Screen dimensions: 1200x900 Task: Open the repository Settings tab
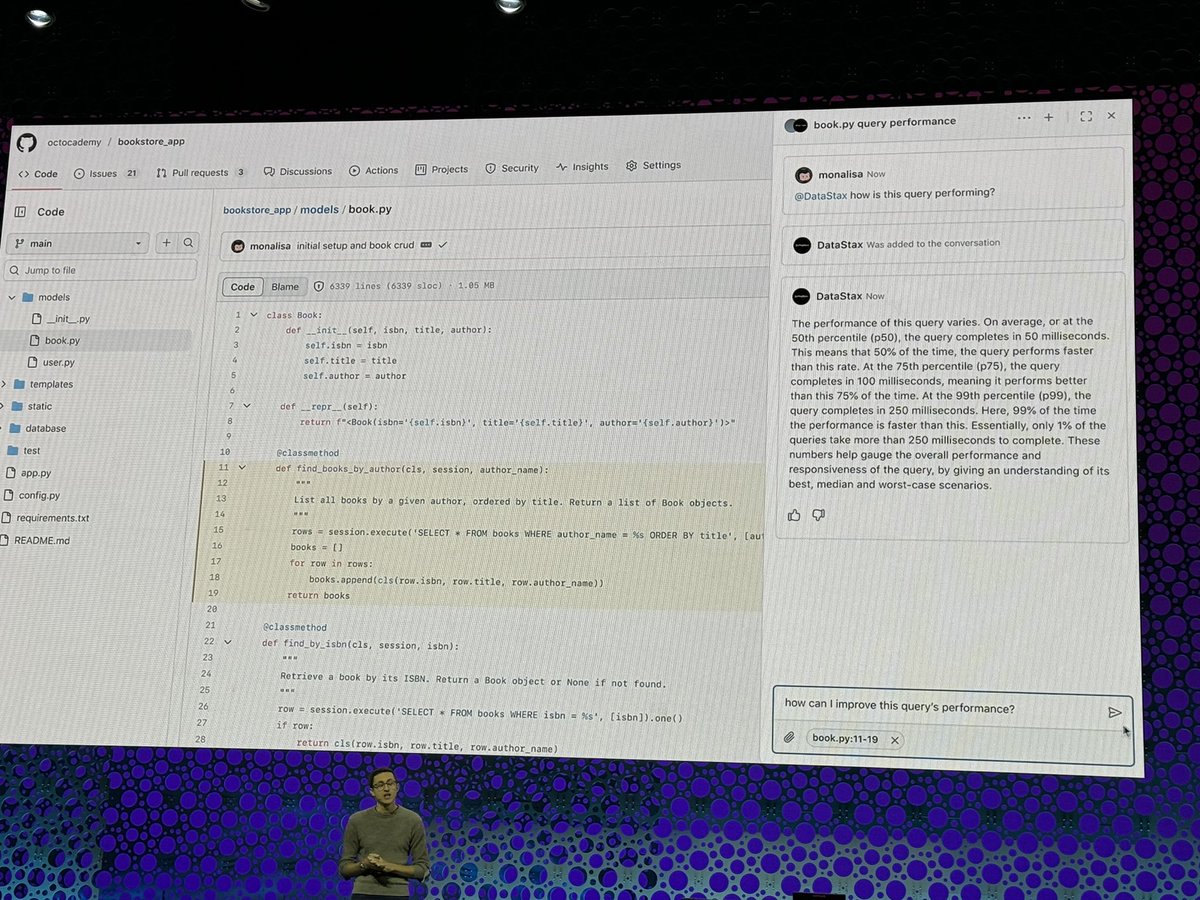click(x=654, y=165)
